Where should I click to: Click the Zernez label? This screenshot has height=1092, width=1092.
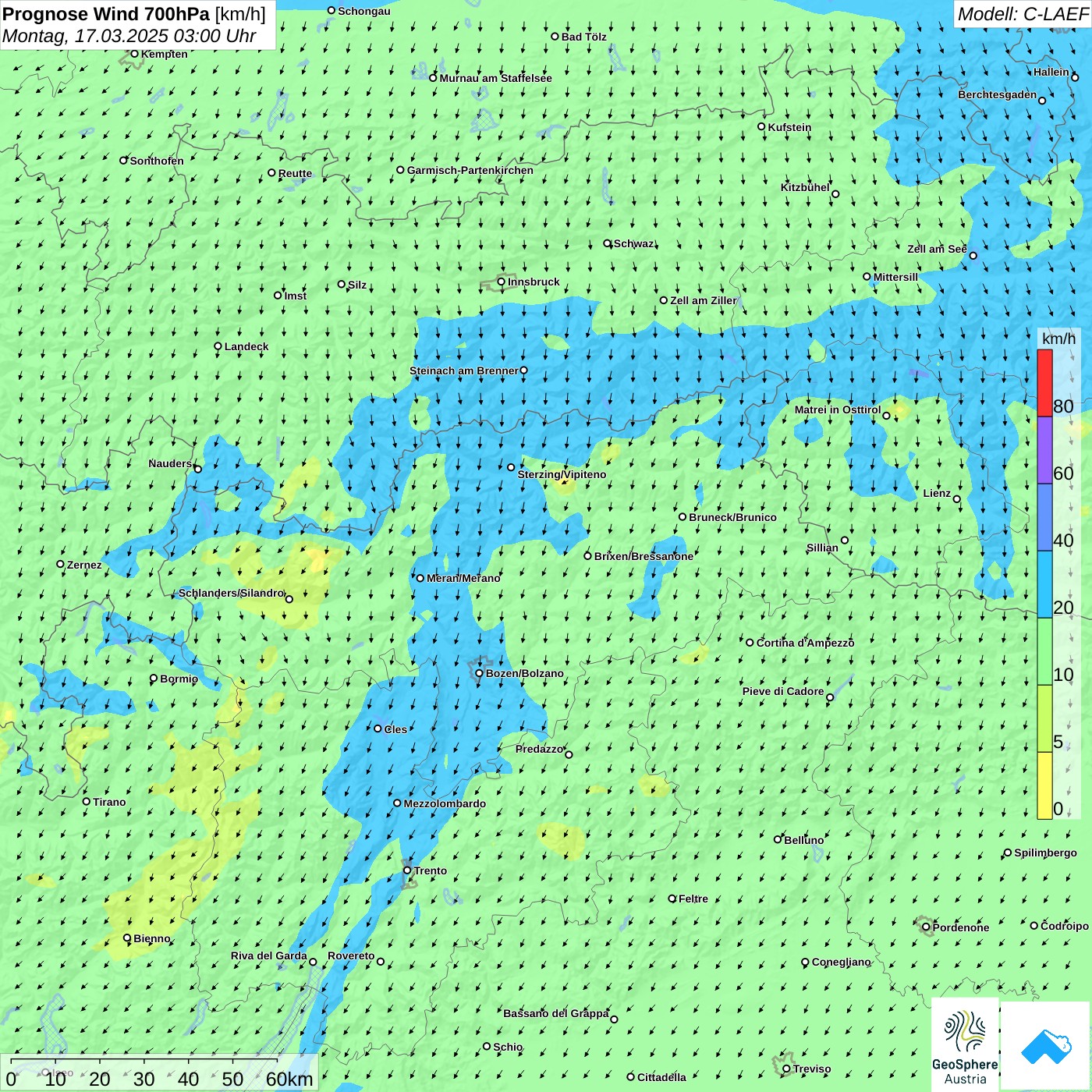[84, 565]
